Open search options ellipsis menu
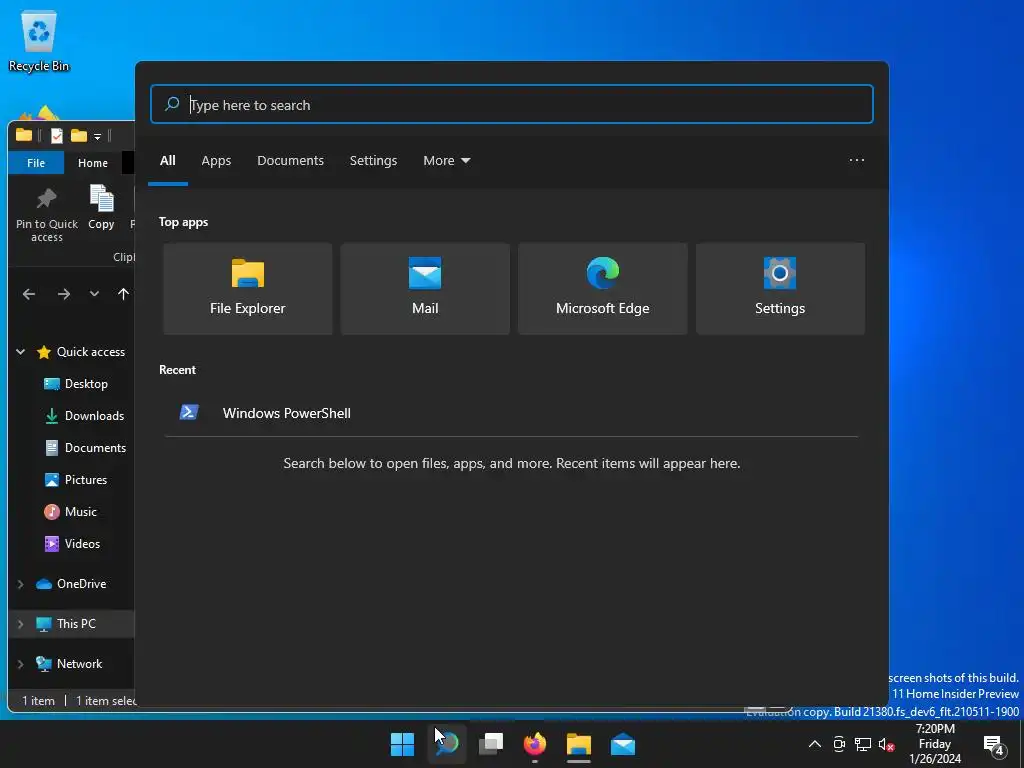This screenshot has height=768, width=1024. click(856, 160)
